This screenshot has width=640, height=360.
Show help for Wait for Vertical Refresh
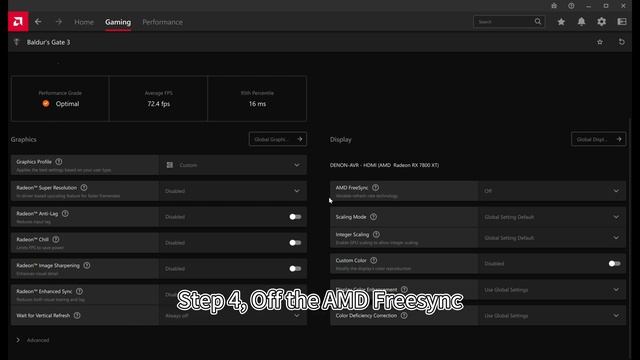coord(77,316)
